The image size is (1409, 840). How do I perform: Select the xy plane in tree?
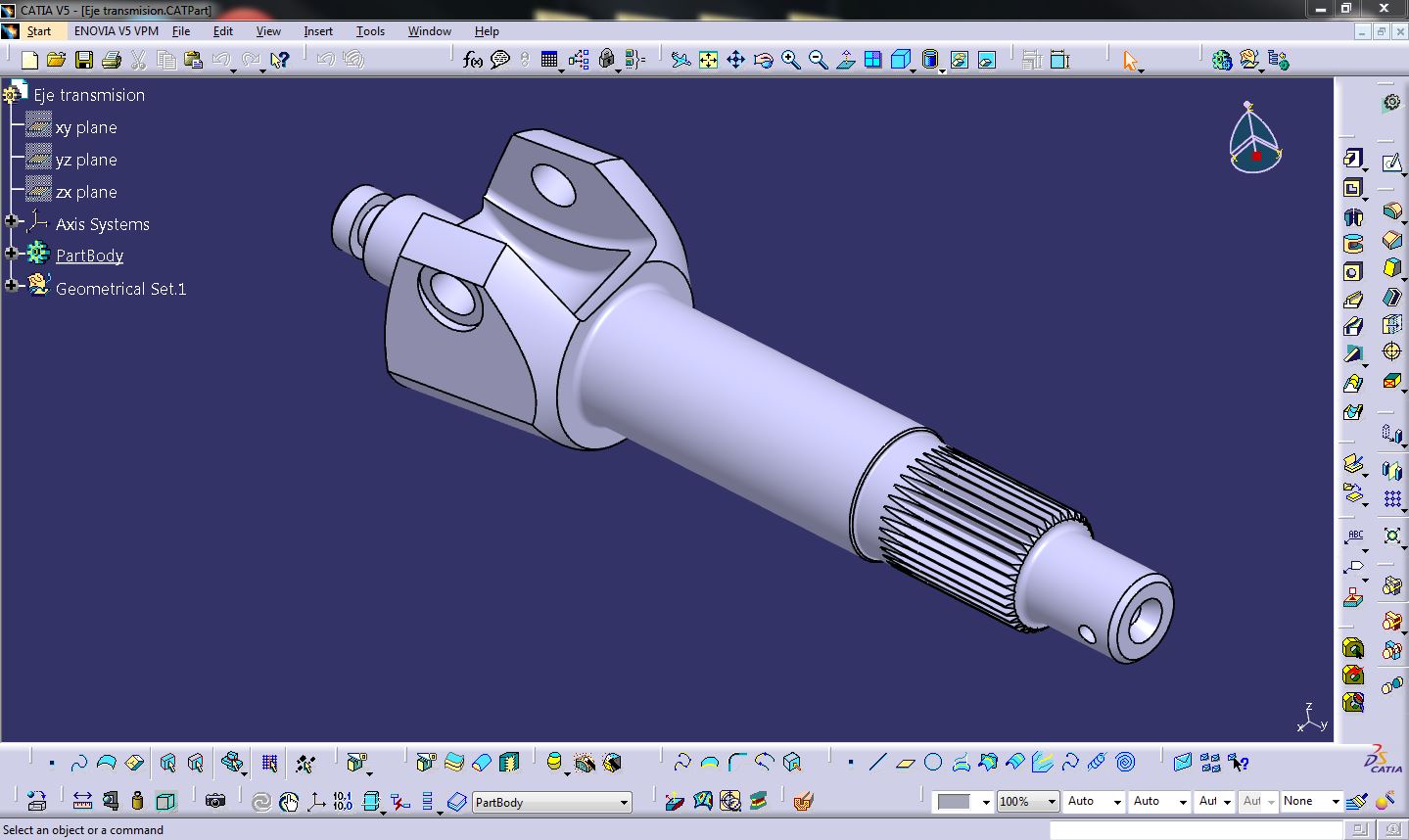tap(86, 127)
